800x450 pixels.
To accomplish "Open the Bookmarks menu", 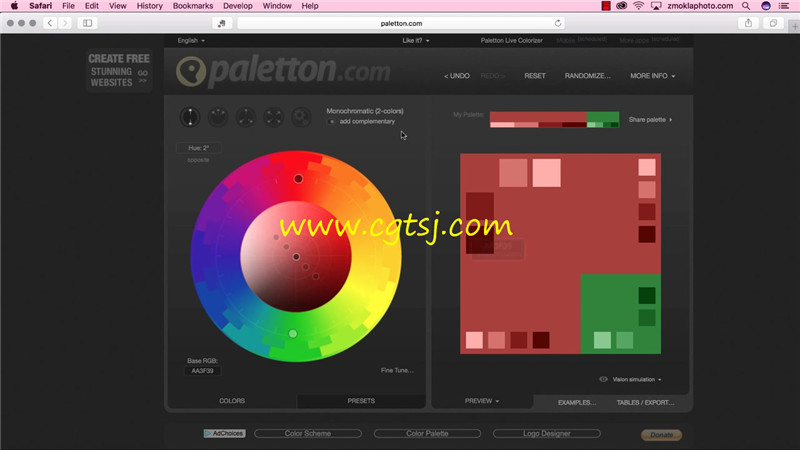I will [x=193, y=6].
